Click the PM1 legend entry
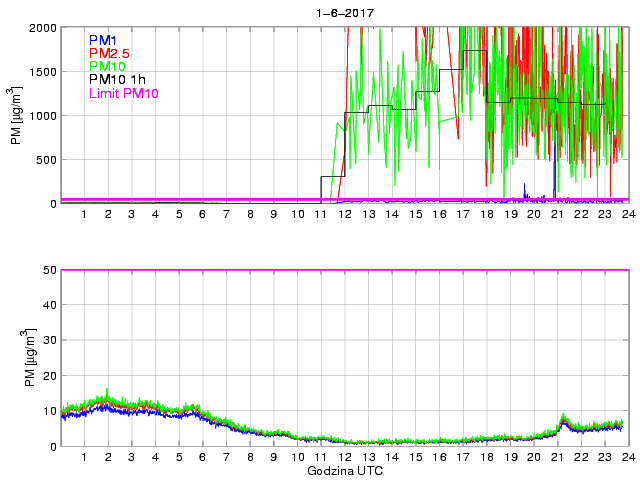 [103, 40]
